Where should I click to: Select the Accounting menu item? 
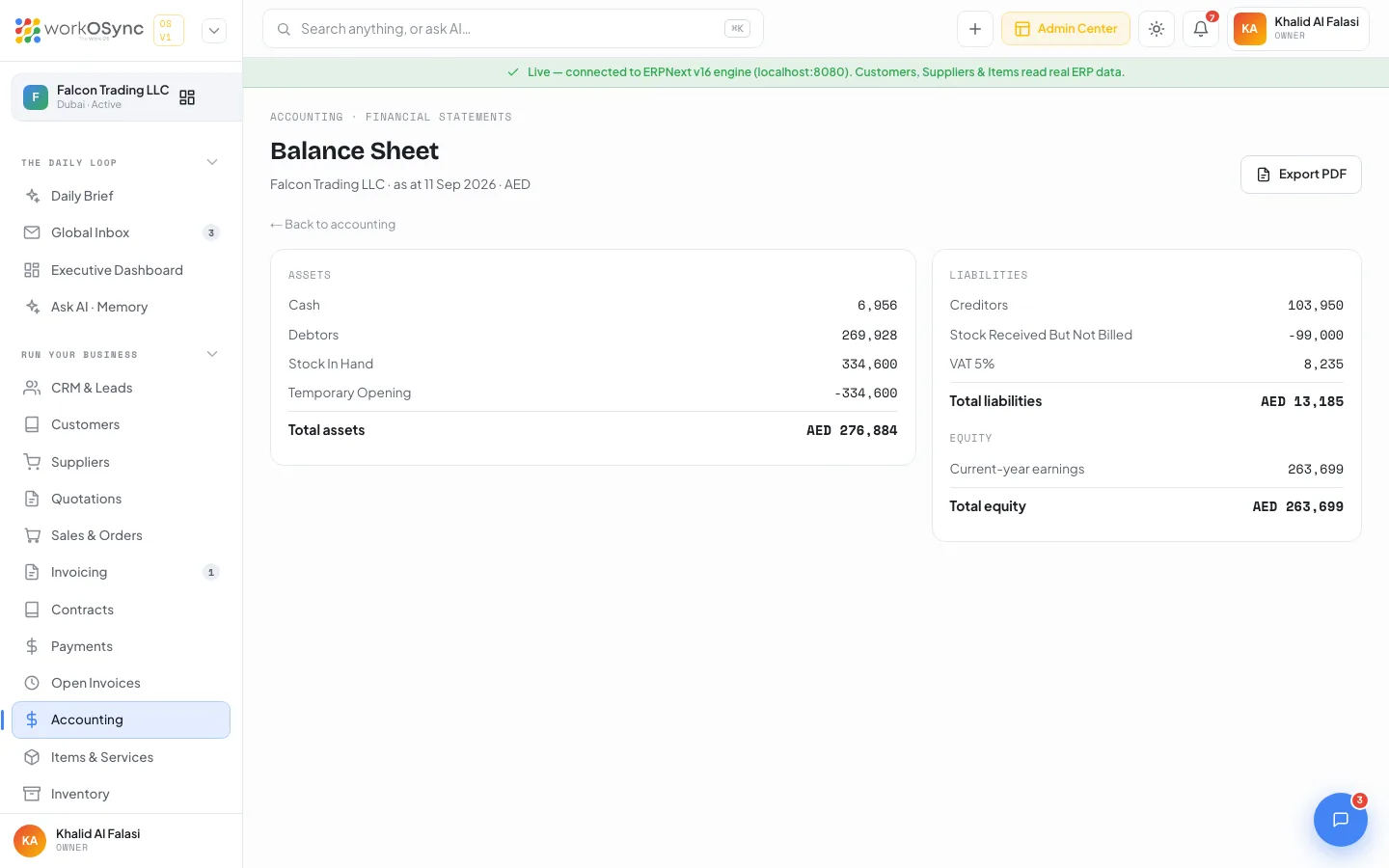(122, 719)
